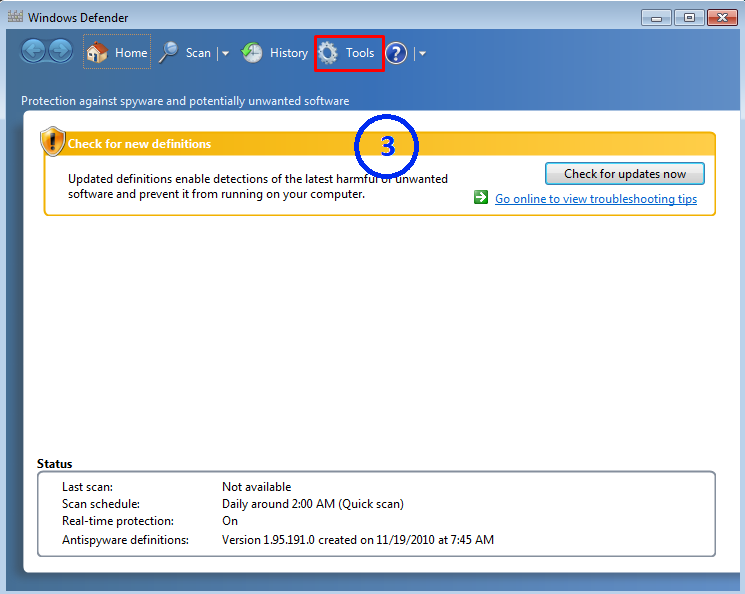The image size is (745, 594).
Task: Click the Windows Defender title bar icon
Action: [x=14, y=18]
